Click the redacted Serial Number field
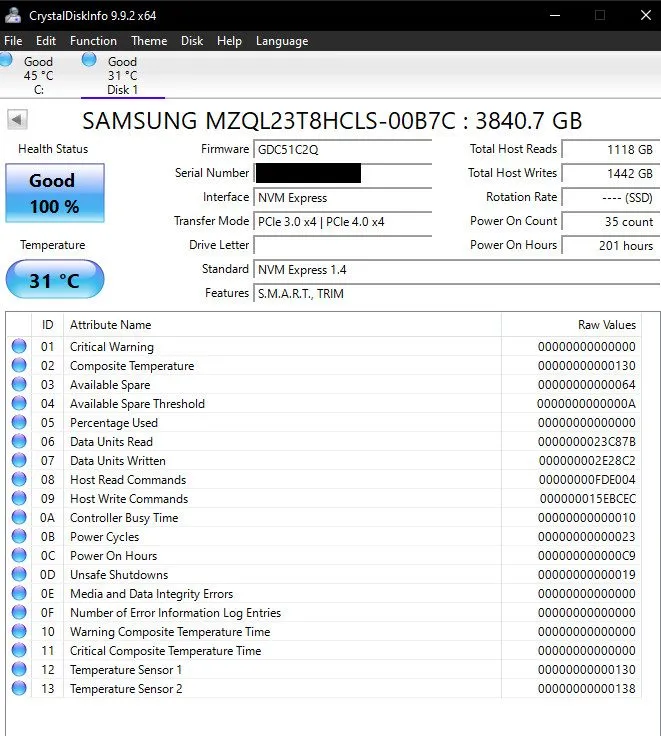661x736 pixels. coord(342,173)
